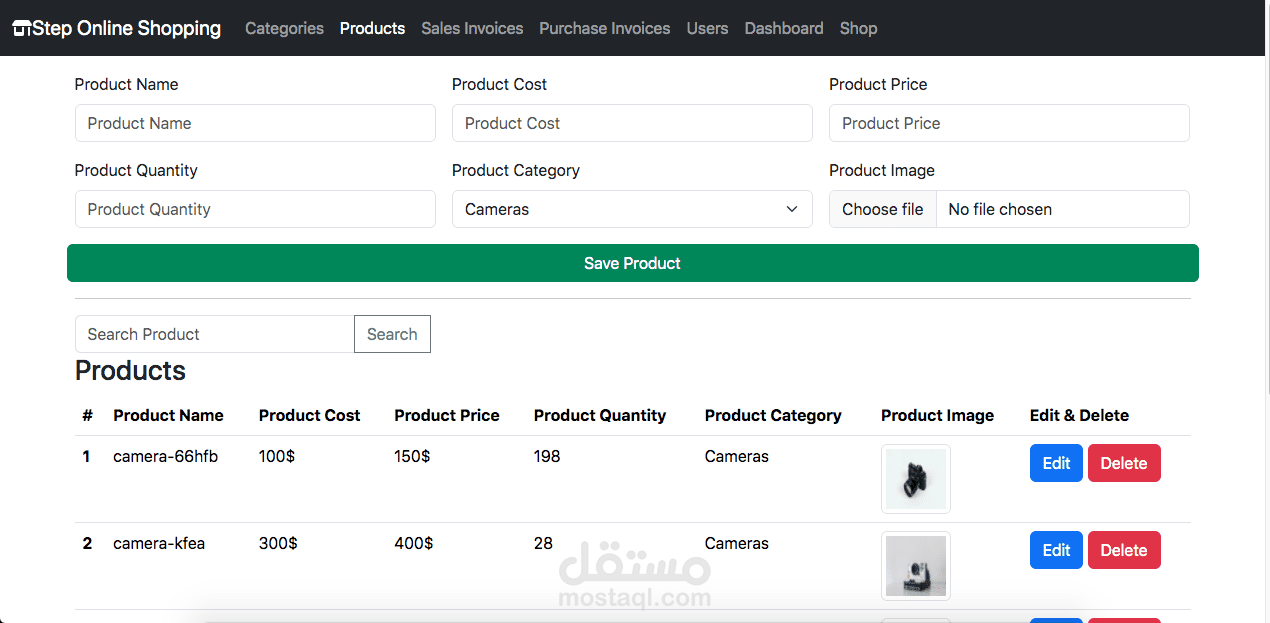Expand the Product Category dropdown
Image resolution: width=1270 pixels, height=623 pixels.
[x=632, y=209]
